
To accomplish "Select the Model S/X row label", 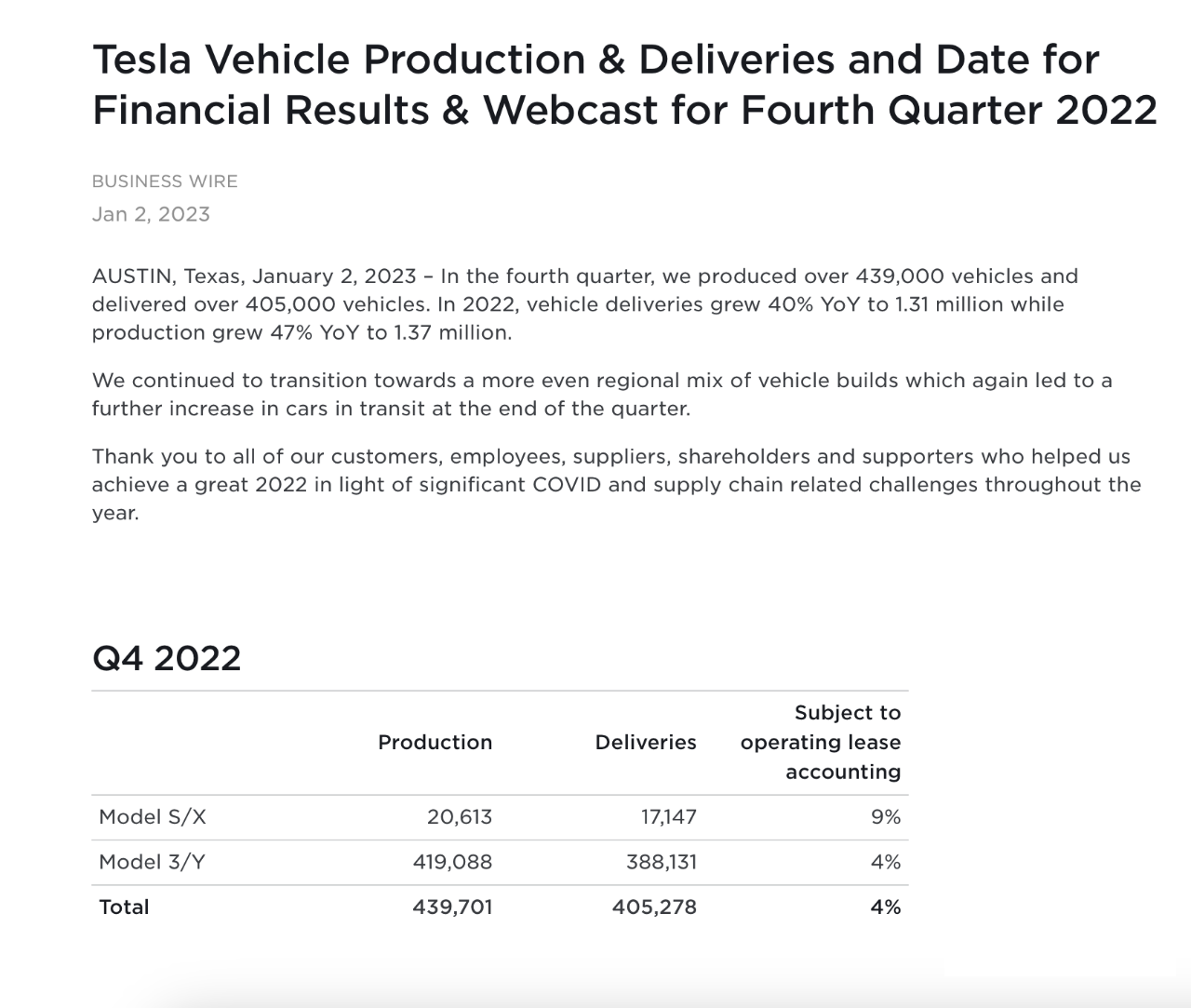I will 153,817.
